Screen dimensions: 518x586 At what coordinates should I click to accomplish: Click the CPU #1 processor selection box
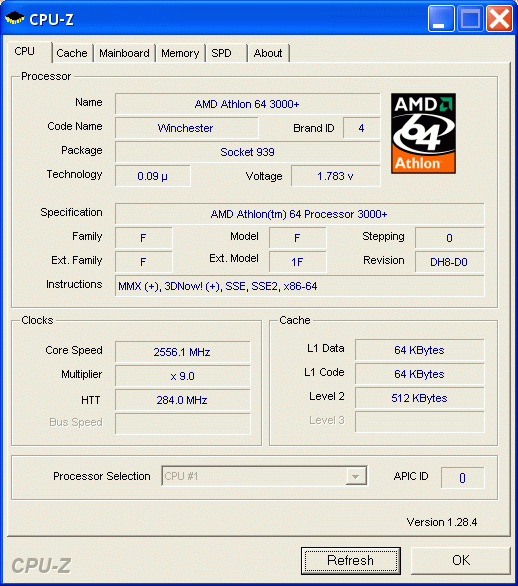[264, 476]
